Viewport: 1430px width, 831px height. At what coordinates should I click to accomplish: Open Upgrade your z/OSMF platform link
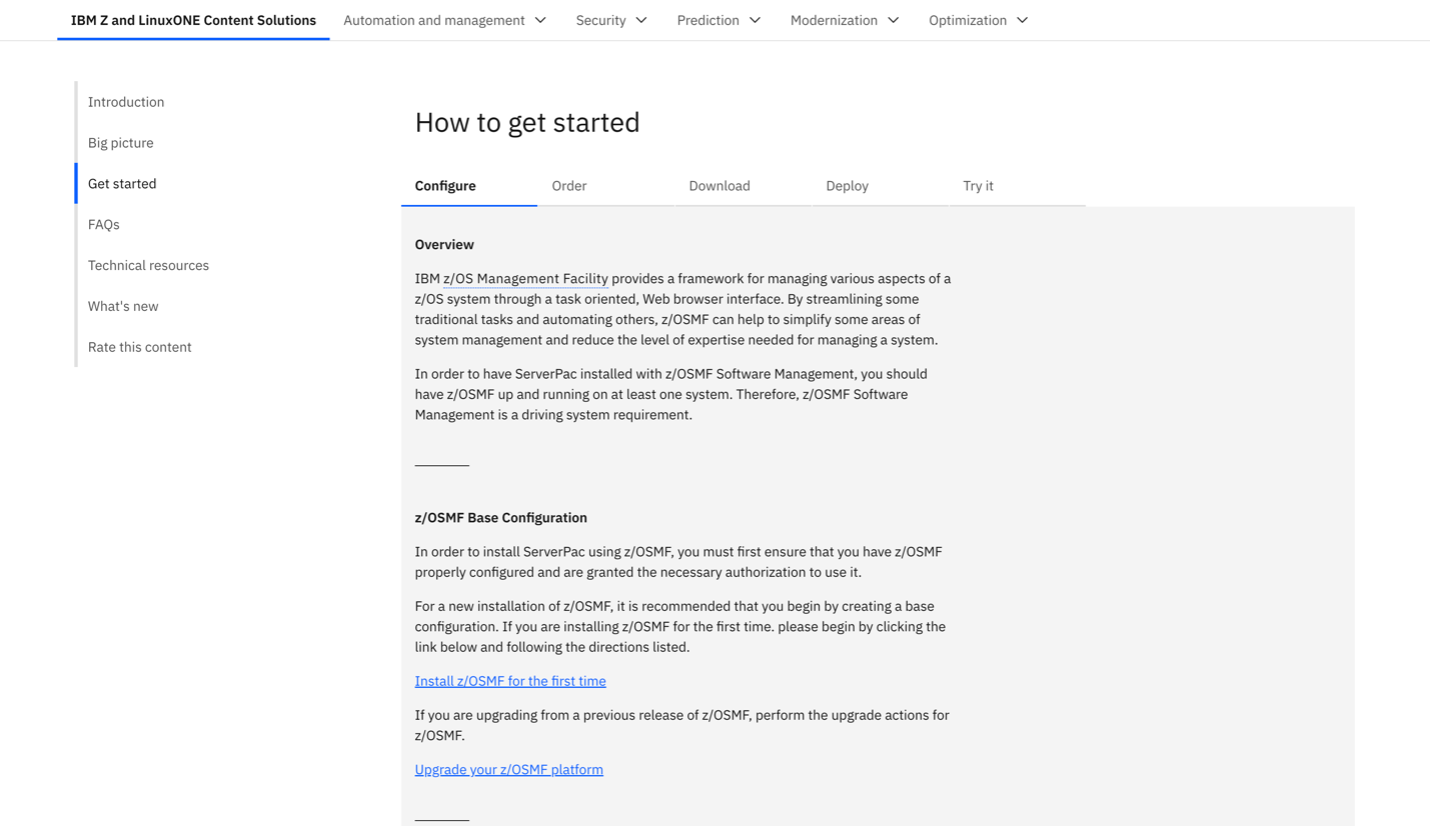click(509, 770)
